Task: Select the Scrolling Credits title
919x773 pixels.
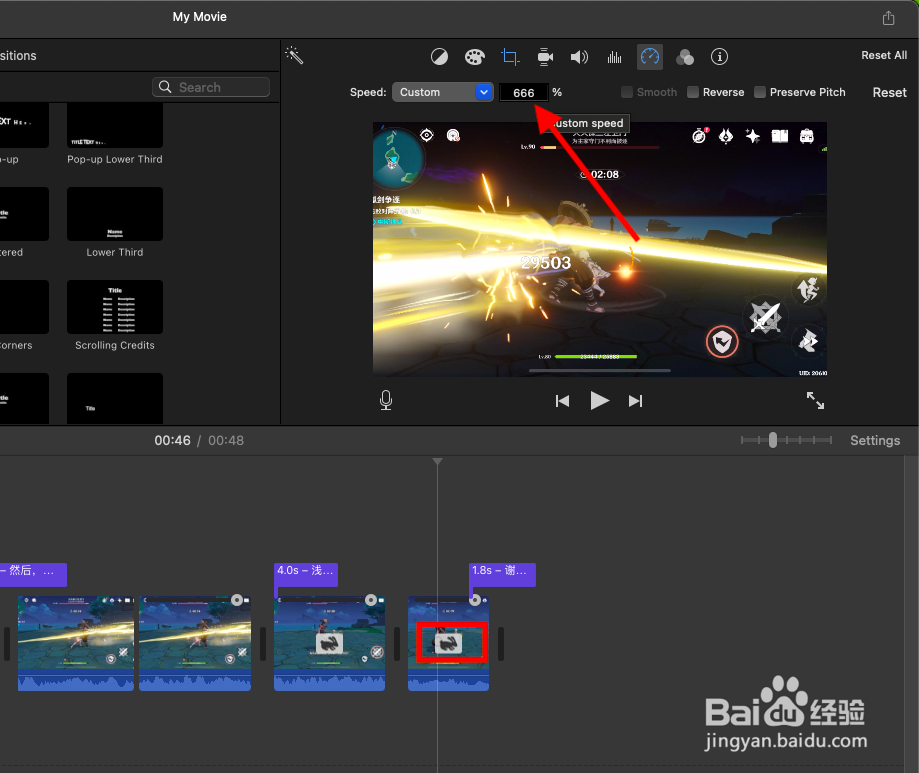Action: tap(115, 307)
